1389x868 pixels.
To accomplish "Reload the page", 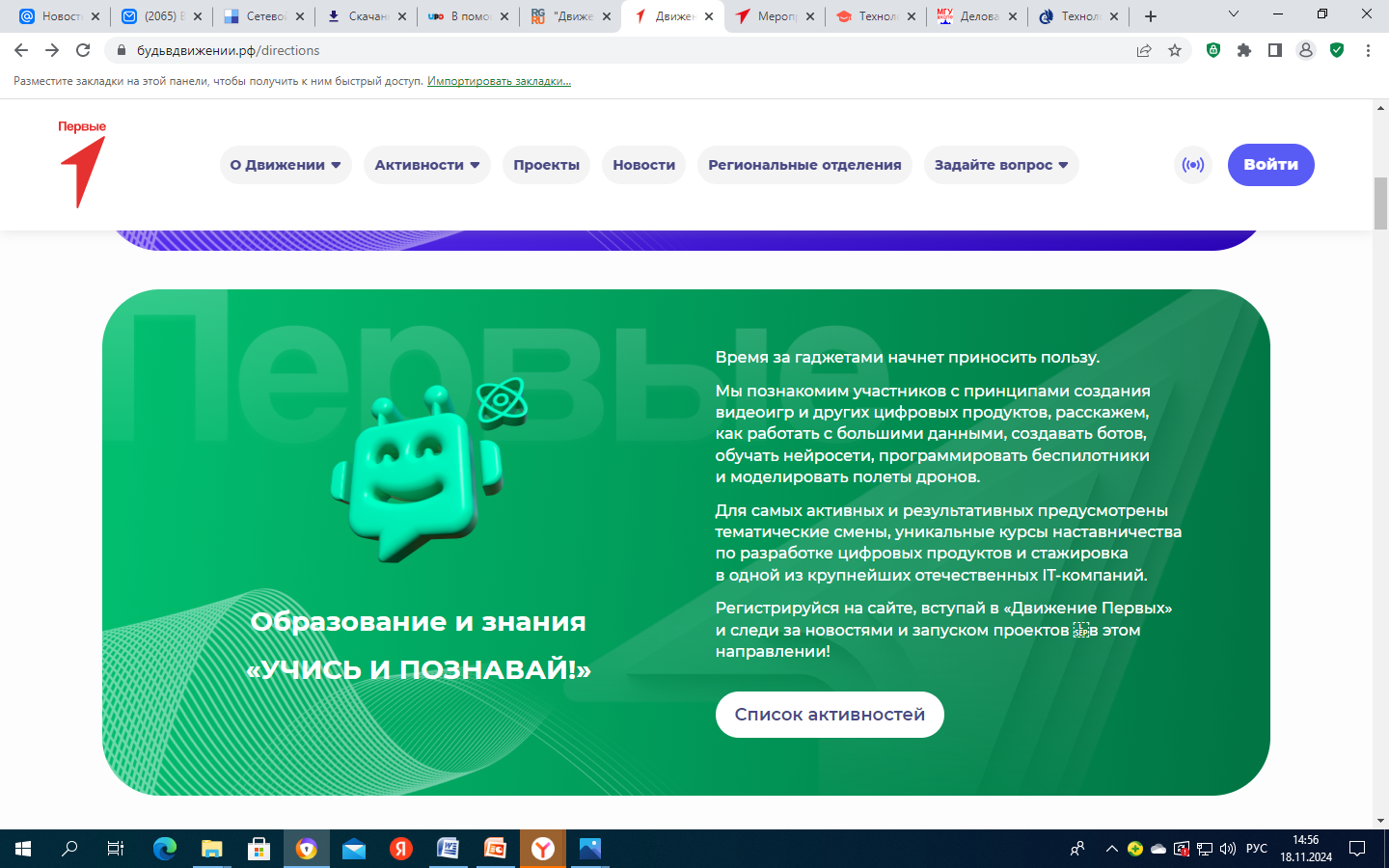I will 83,50.
